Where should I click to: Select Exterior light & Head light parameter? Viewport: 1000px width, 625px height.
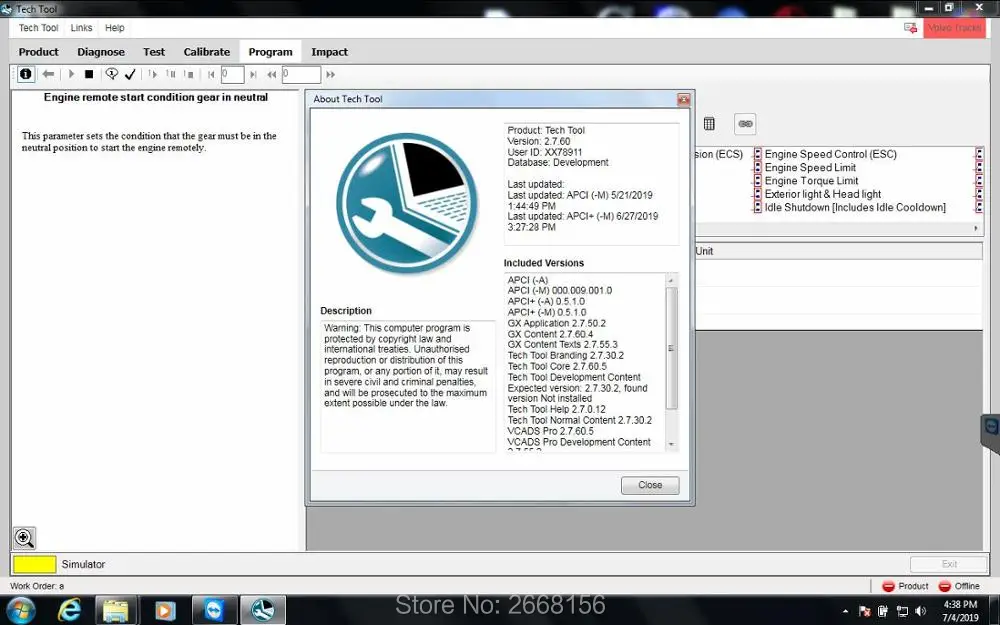point(823,195)
